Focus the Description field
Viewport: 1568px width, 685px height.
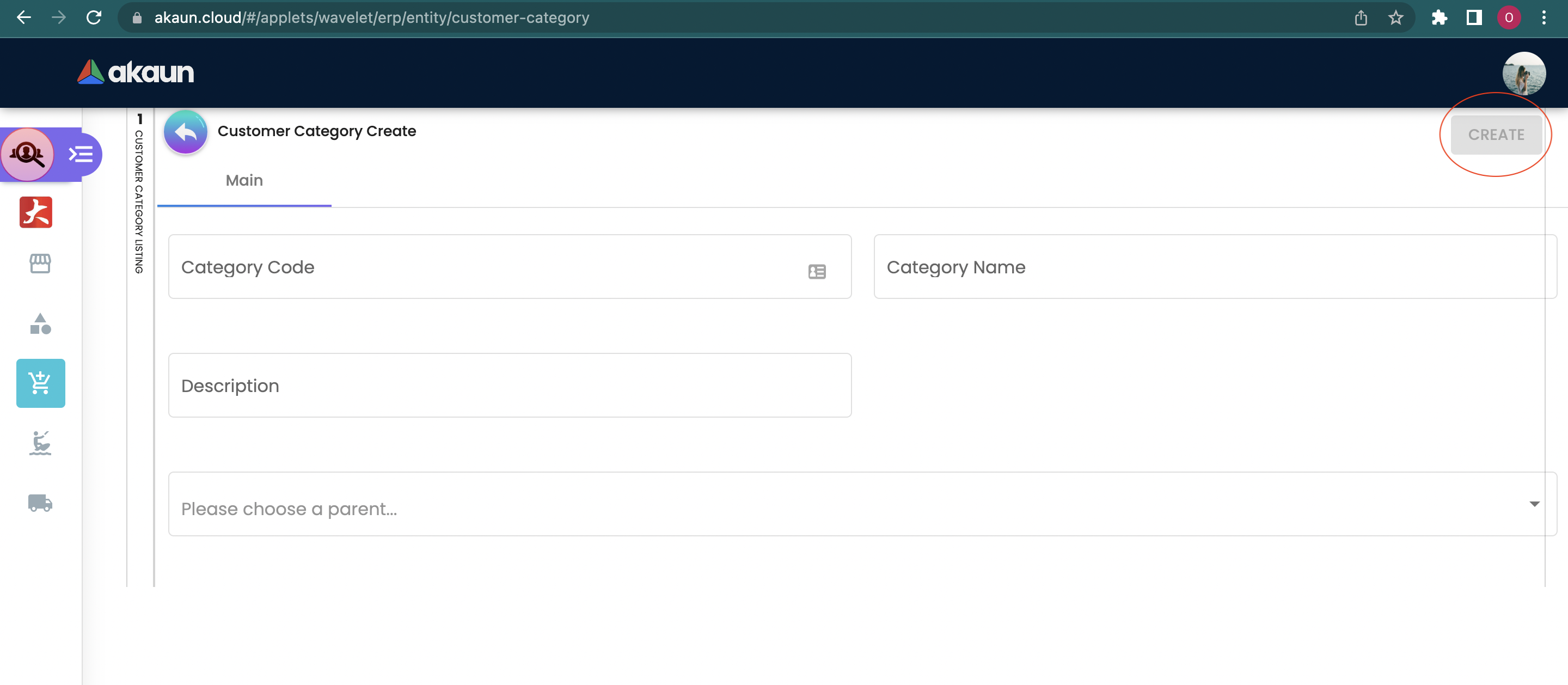click(x=510, y=386)
